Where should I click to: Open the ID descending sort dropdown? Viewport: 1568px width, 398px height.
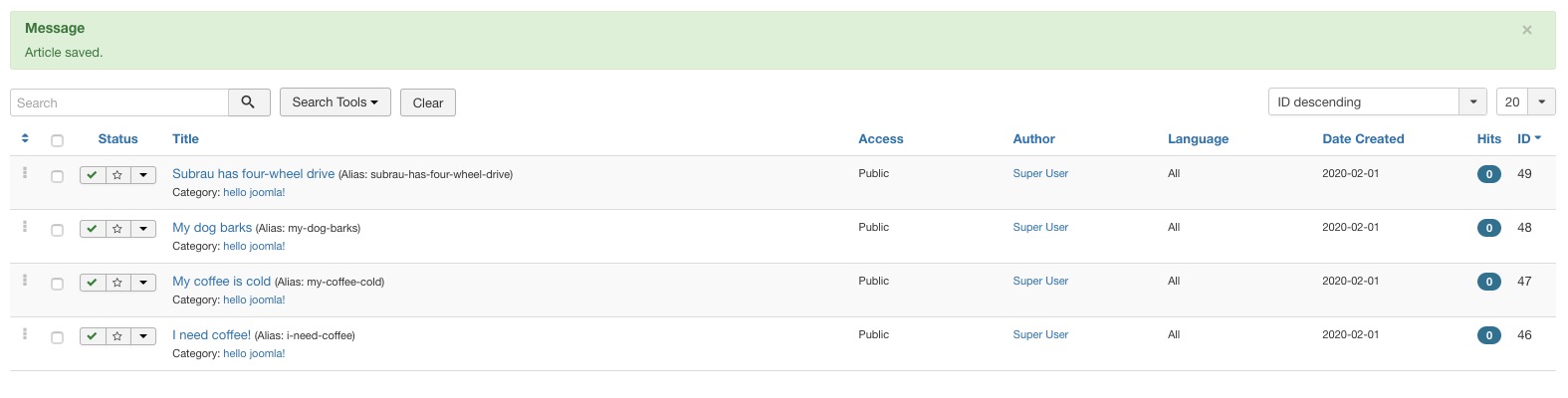pyautogui.click(x=1377, y=101)
